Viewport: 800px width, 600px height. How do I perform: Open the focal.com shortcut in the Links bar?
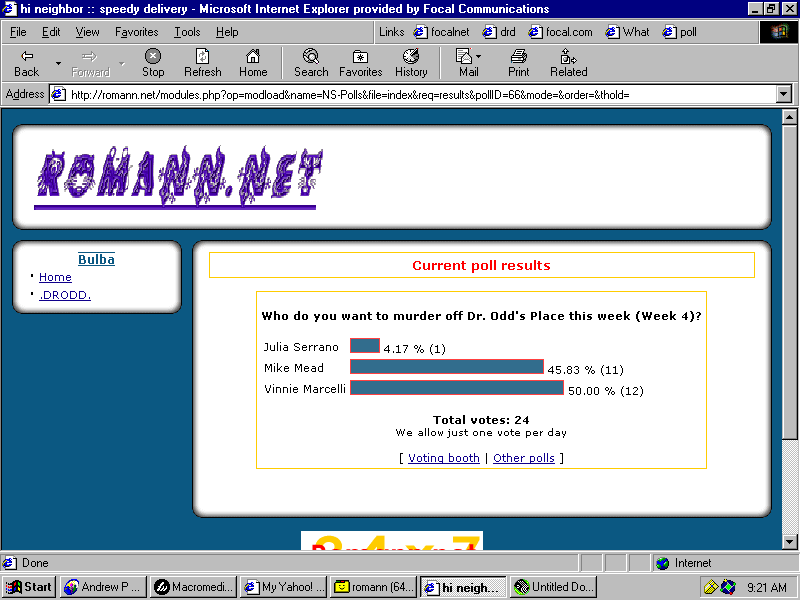(x=560, y=32)
